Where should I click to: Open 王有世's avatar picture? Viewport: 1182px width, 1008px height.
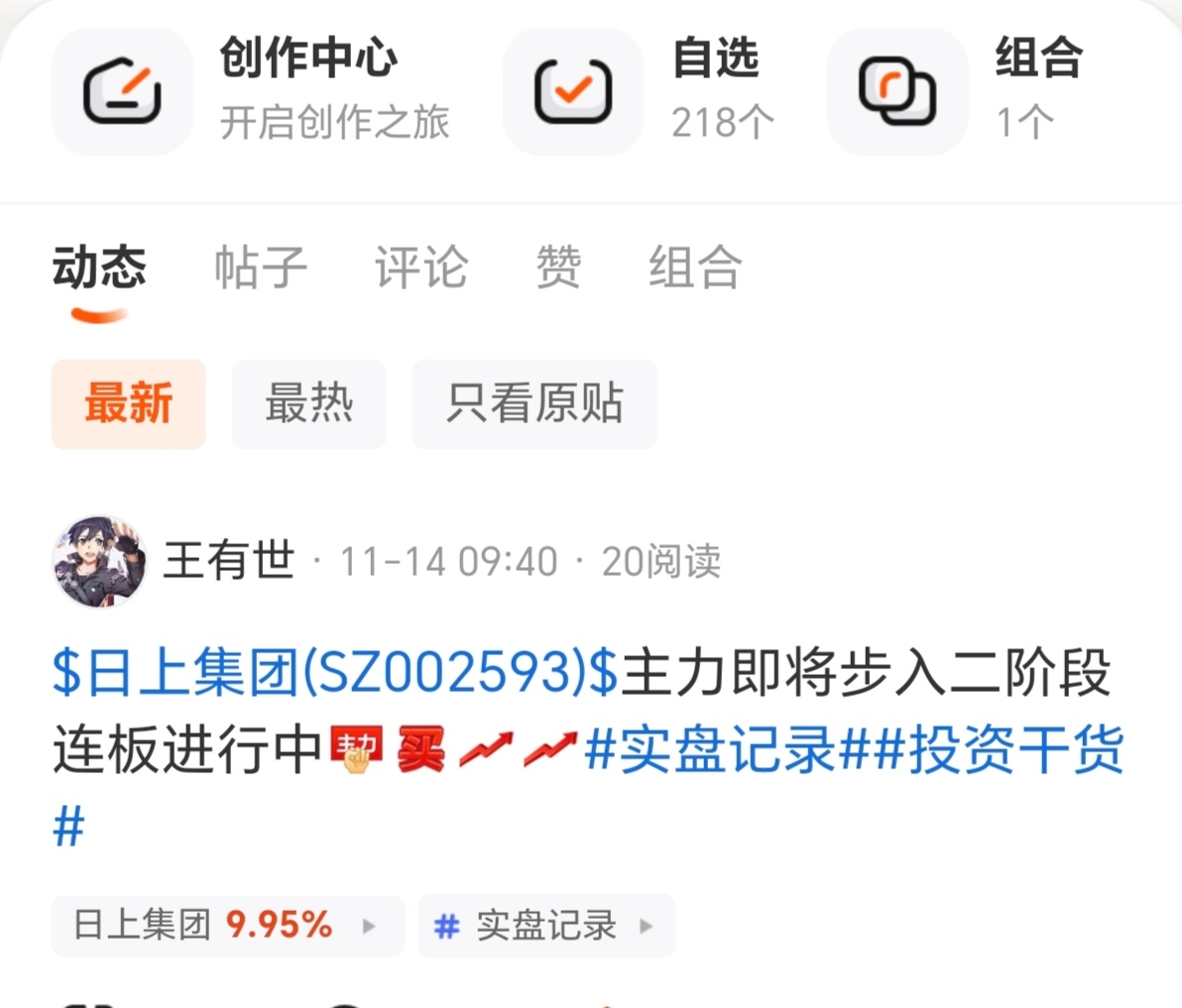pyautogui.click(x=99, y=561)
